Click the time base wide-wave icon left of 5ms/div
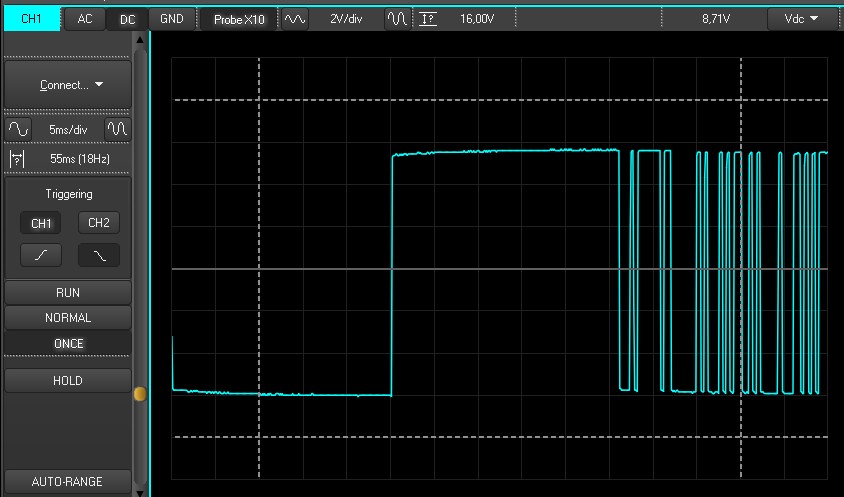 coord(19,130)
